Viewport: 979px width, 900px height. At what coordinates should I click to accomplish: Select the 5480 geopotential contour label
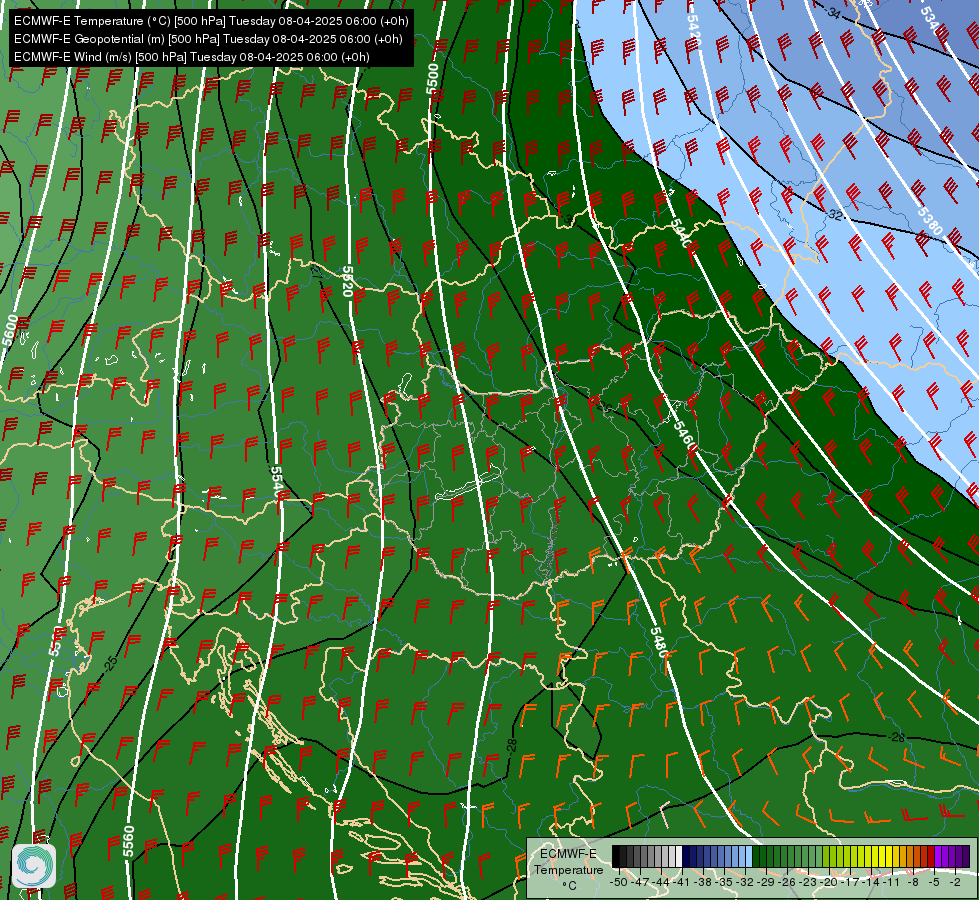659,642
